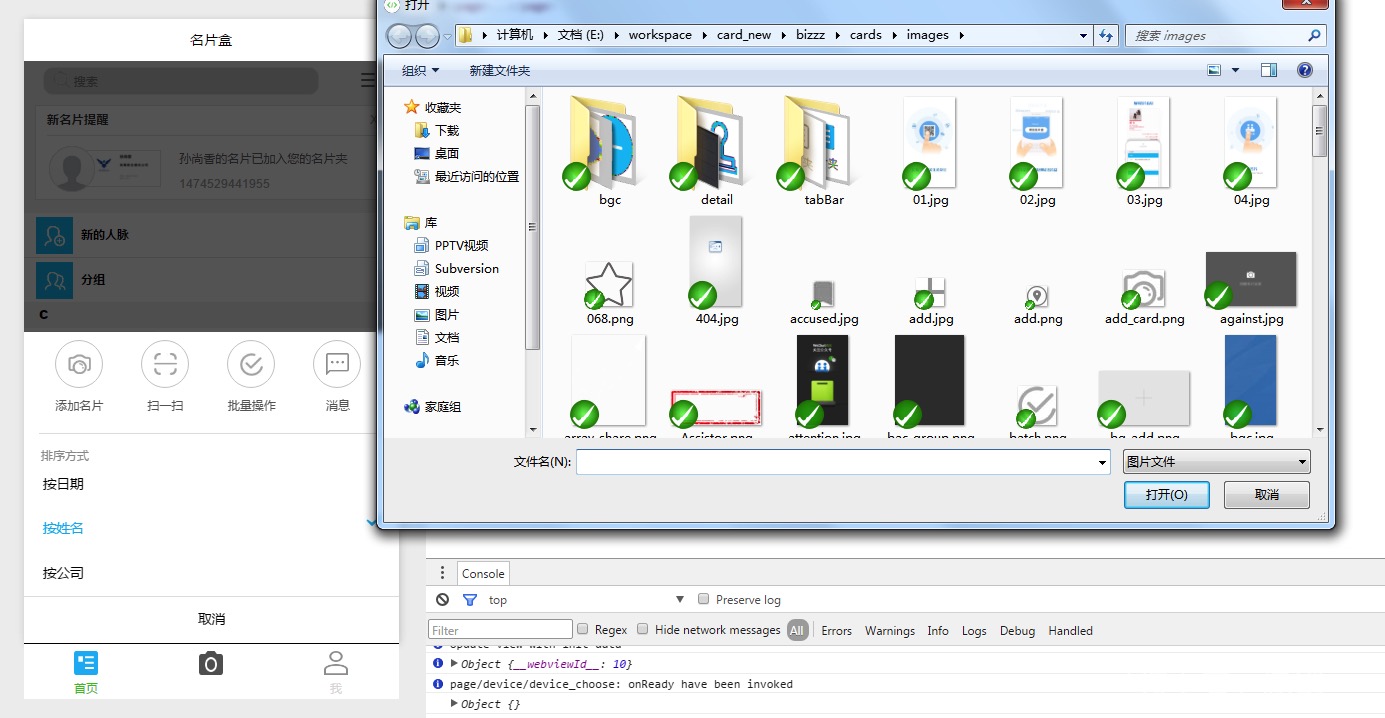This screenshot has height=718, width=1385.
Task: Click the camera tab icon in bottom bar
Action: click(210, 664)
